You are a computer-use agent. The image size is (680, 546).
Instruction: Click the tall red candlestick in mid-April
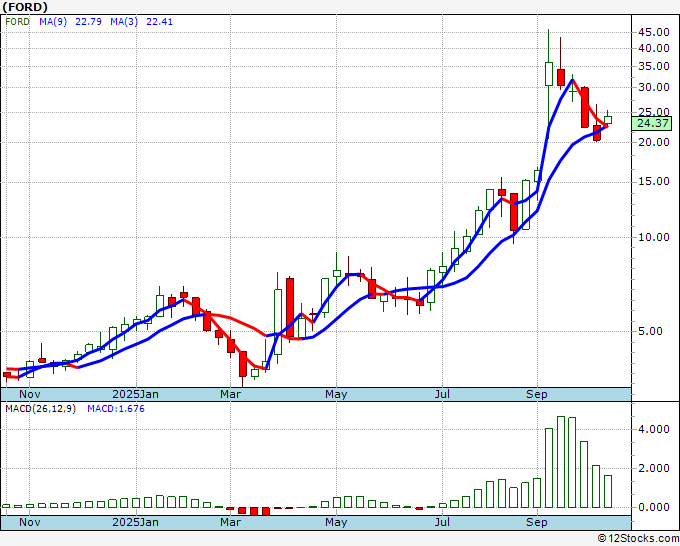coord(290,307)
